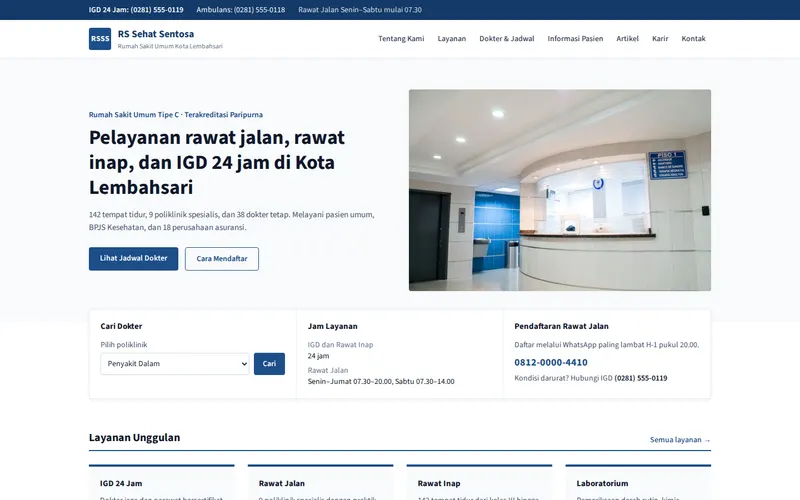Click the IGD 24 Jam phone in top bar
The height and width of the screenshot is (500, 800).
136,10
